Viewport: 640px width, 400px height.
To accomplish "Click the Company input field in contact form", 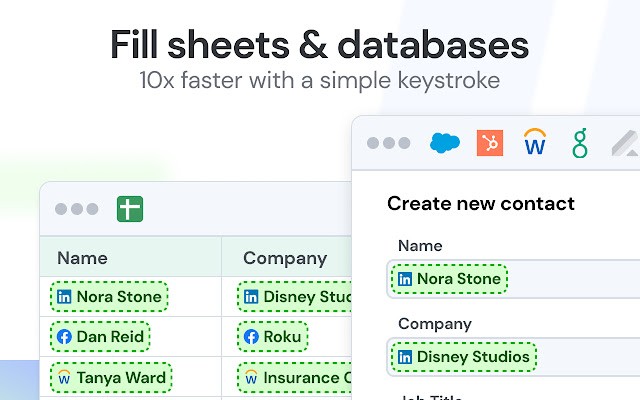I will 513,357.
